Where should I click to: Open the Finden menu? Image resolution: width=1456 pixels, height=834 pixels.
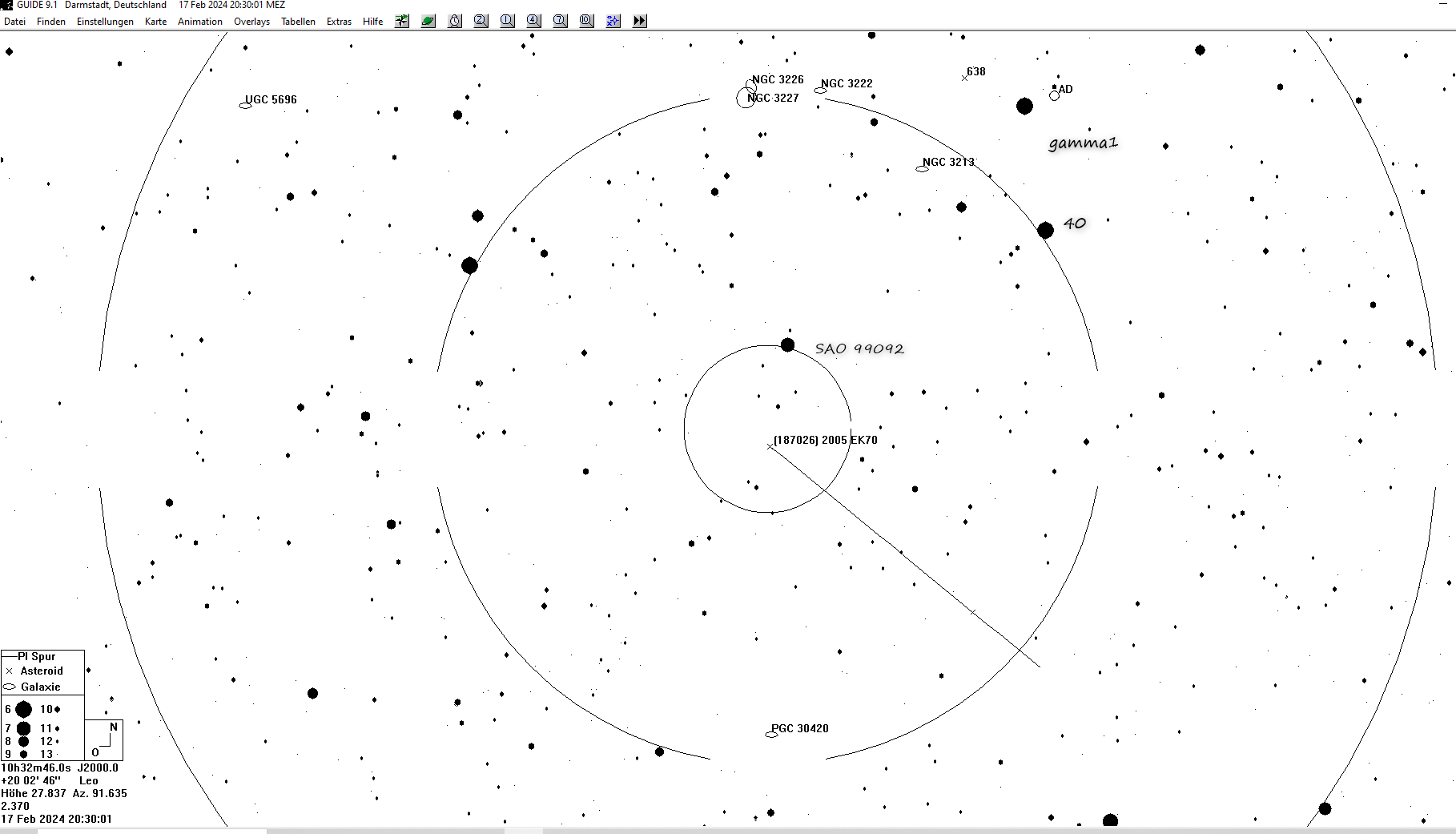pyautogui.click(x=51, y=22)
